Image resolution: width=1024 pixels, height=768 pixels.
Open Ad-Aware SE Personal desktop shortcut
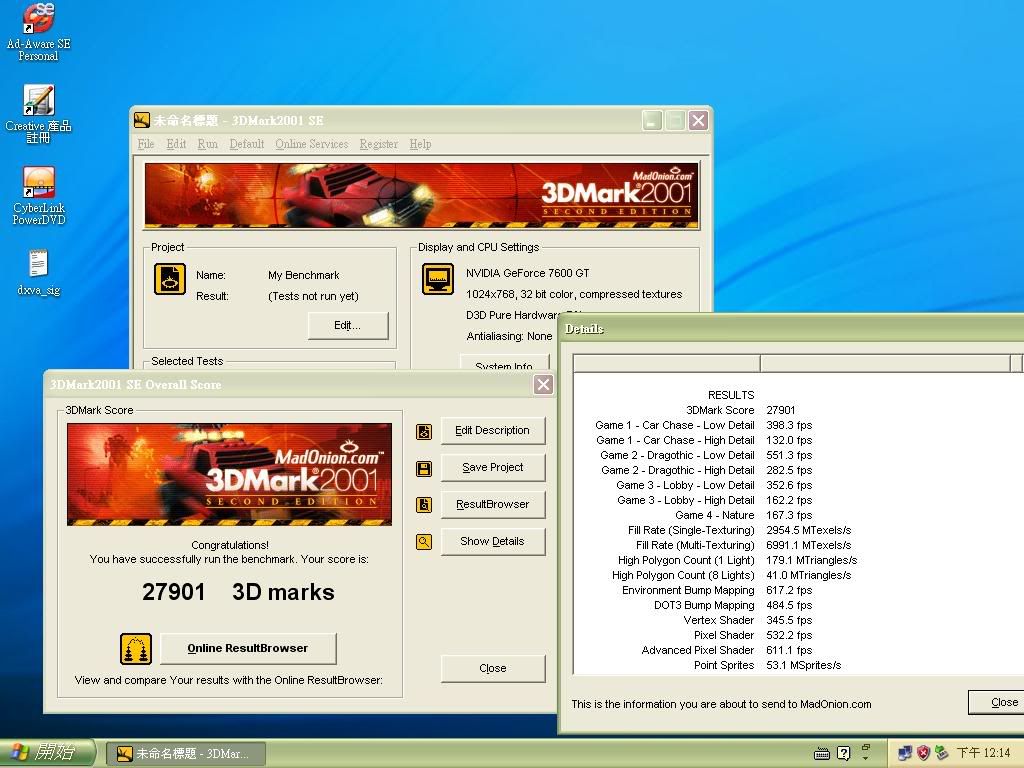click(x=38, y=20)
